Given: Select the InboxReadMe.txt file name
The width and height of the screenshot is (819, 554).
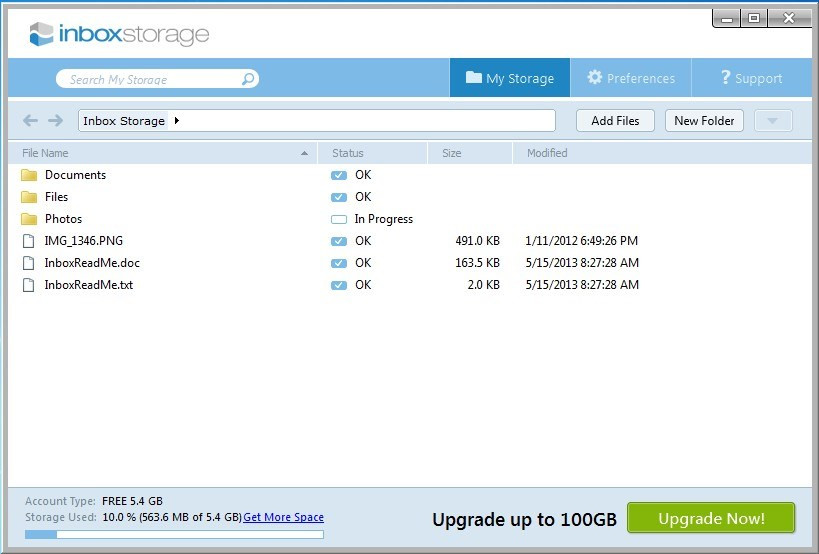Looking at the screenshot, I should coord(89,285).
